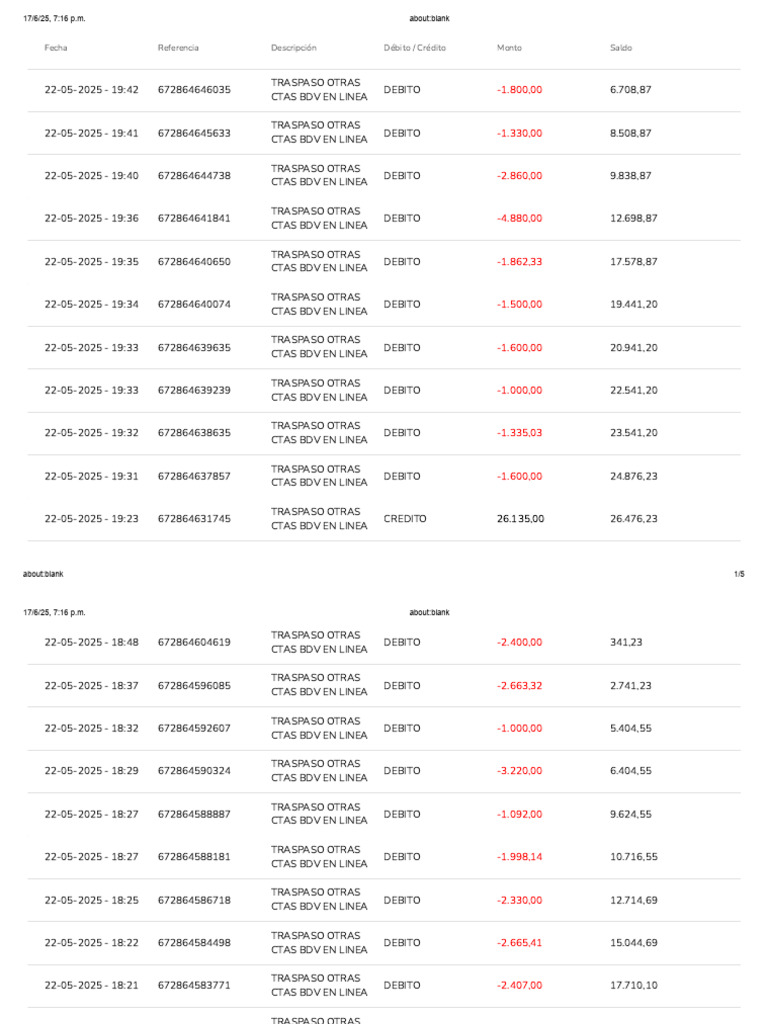This screenshot has height=1024, width=768.
Task: Click the -2.663,32 debit amount
Action: (519, 686)
